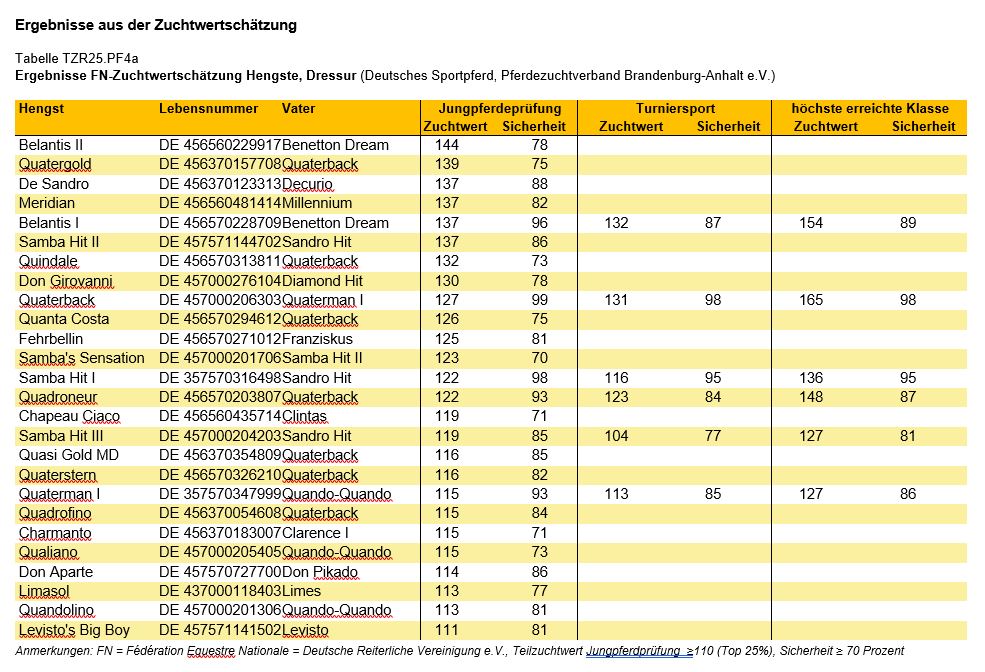
Task: Click Zuchtwert '111' in Levisto's Big Boy row
Action: pyautogui.click(x=447, y=630)
